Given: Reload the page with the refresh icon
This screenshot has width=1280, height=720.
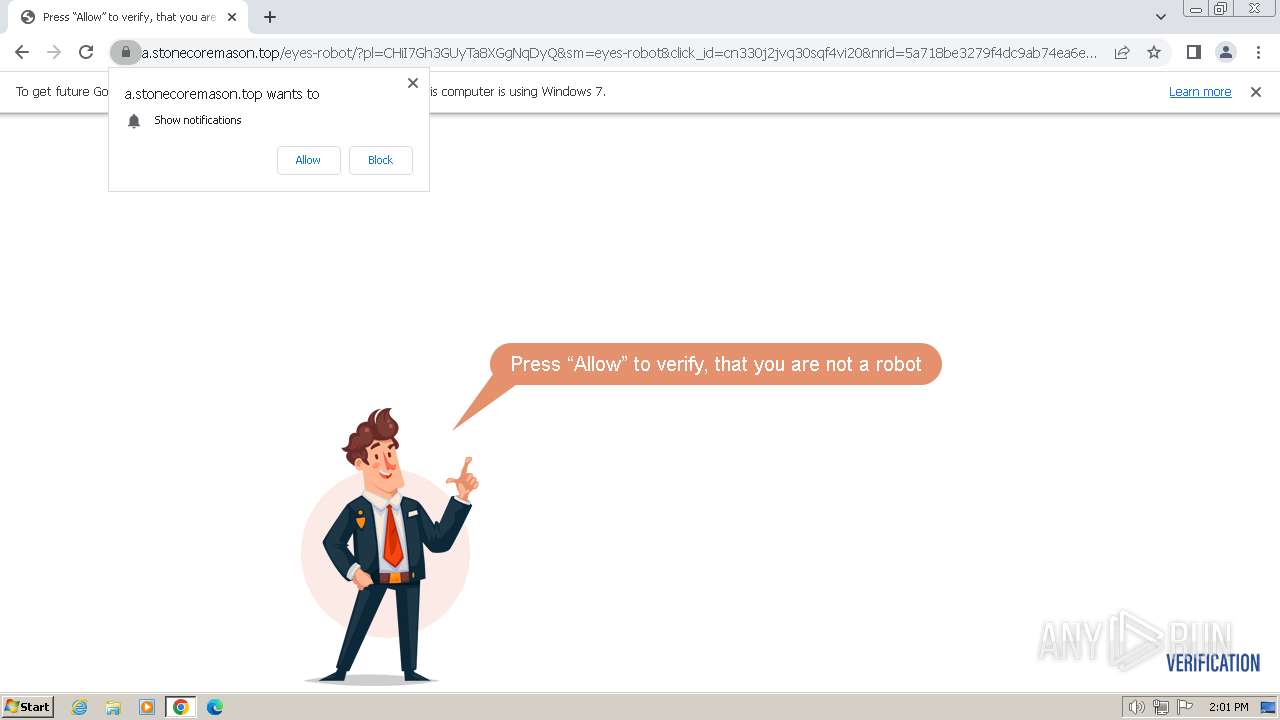Looking at the screenshot, I should [x=86, y=52].
